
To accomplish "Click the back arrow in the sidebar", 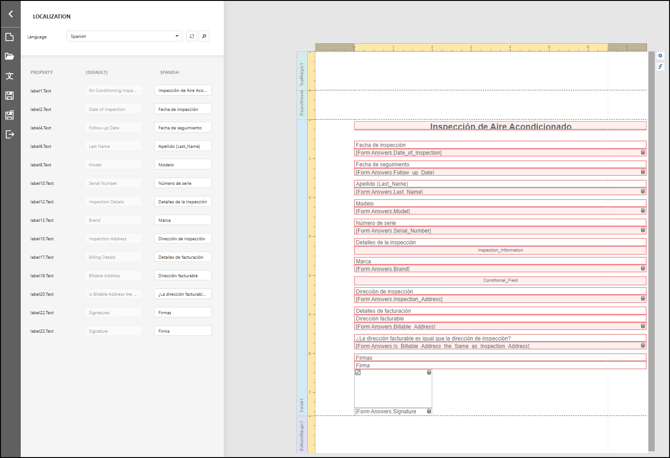I will [x=10, y=14].
